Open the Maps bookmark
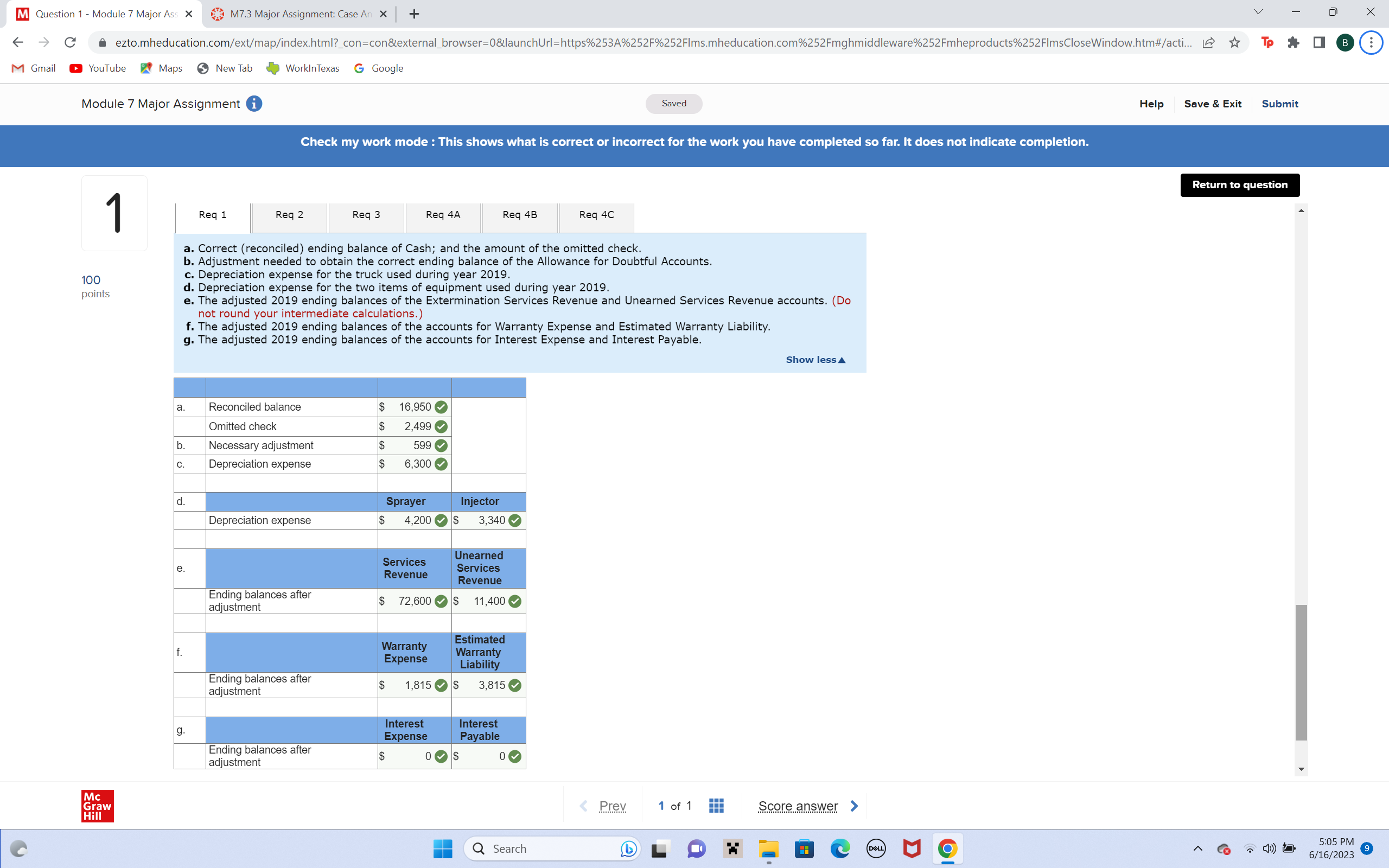 click(x=161, y=68)
